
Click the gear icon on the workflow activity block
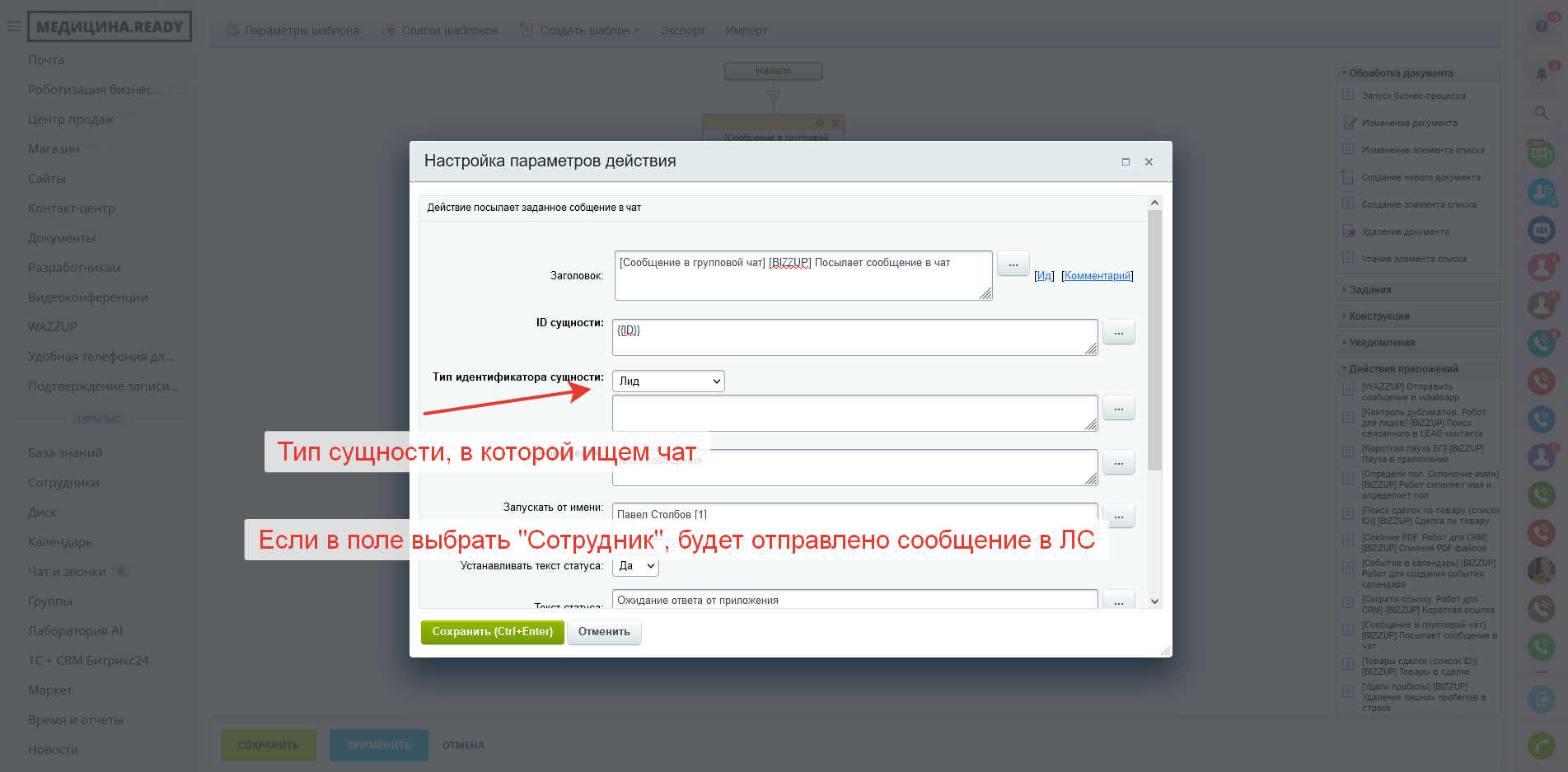click(x=820, y=123)
